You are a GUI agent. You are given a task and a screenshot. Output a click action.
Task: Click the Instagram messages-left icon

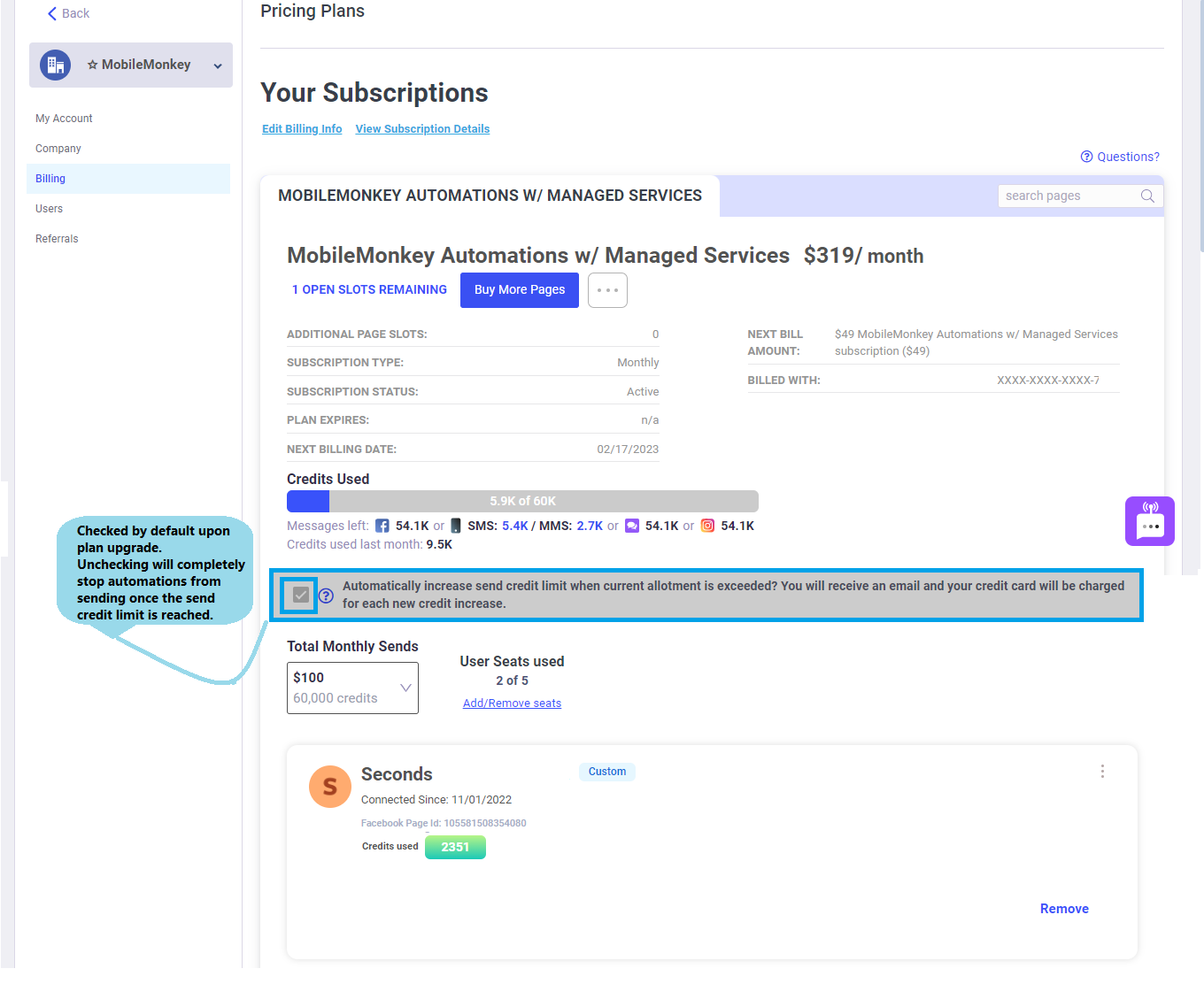click(707, 526)
